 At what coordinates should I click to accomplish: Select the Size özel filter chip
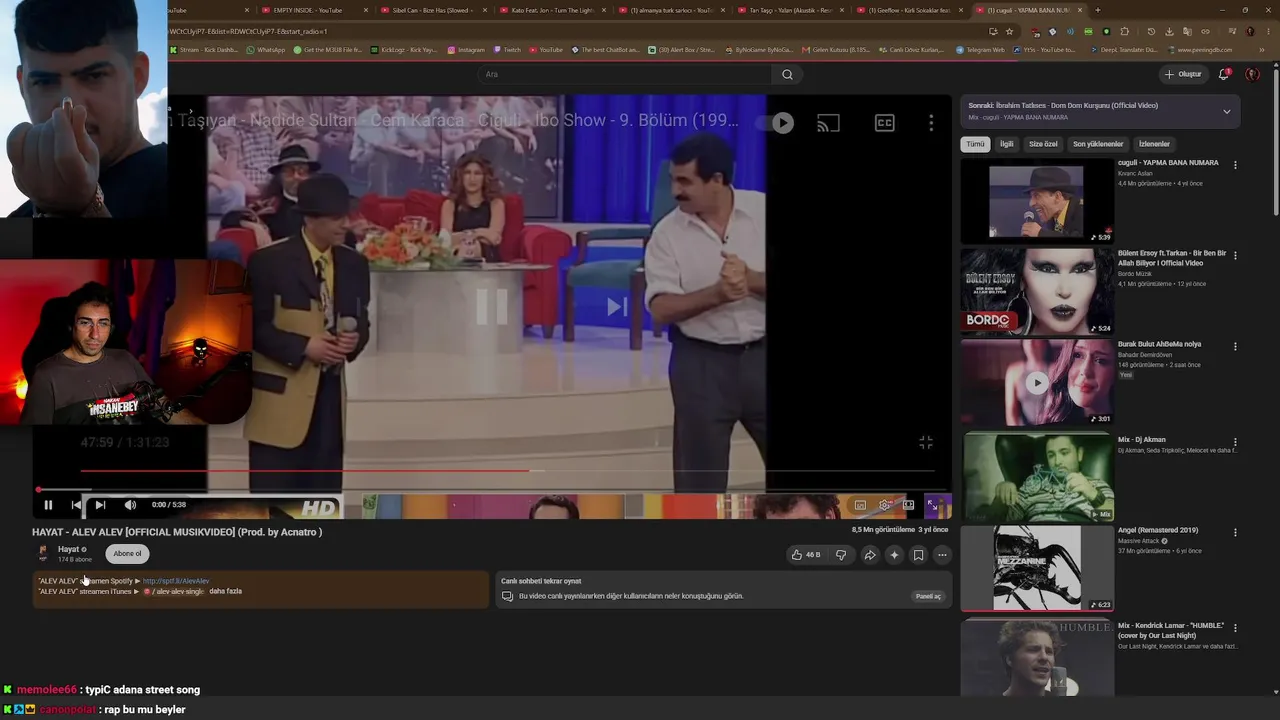[x=1043, y=144]
